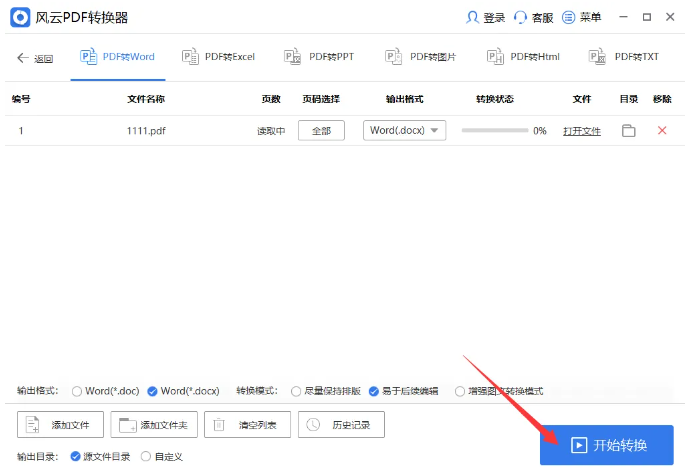
Task: Open the output folder icon for 1111.pdf
Action: pos(628,131)
